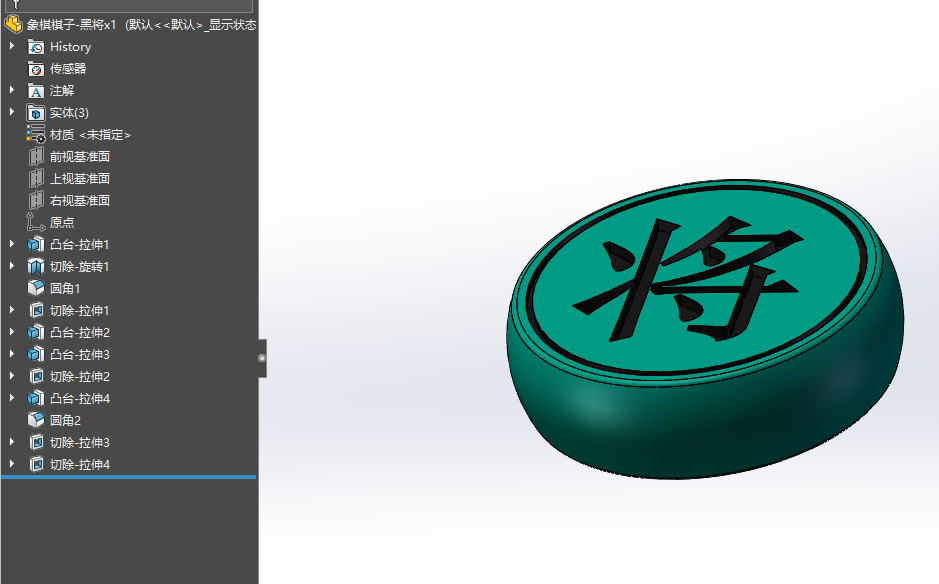Select the 圆角2 label

tap(65, 420)
